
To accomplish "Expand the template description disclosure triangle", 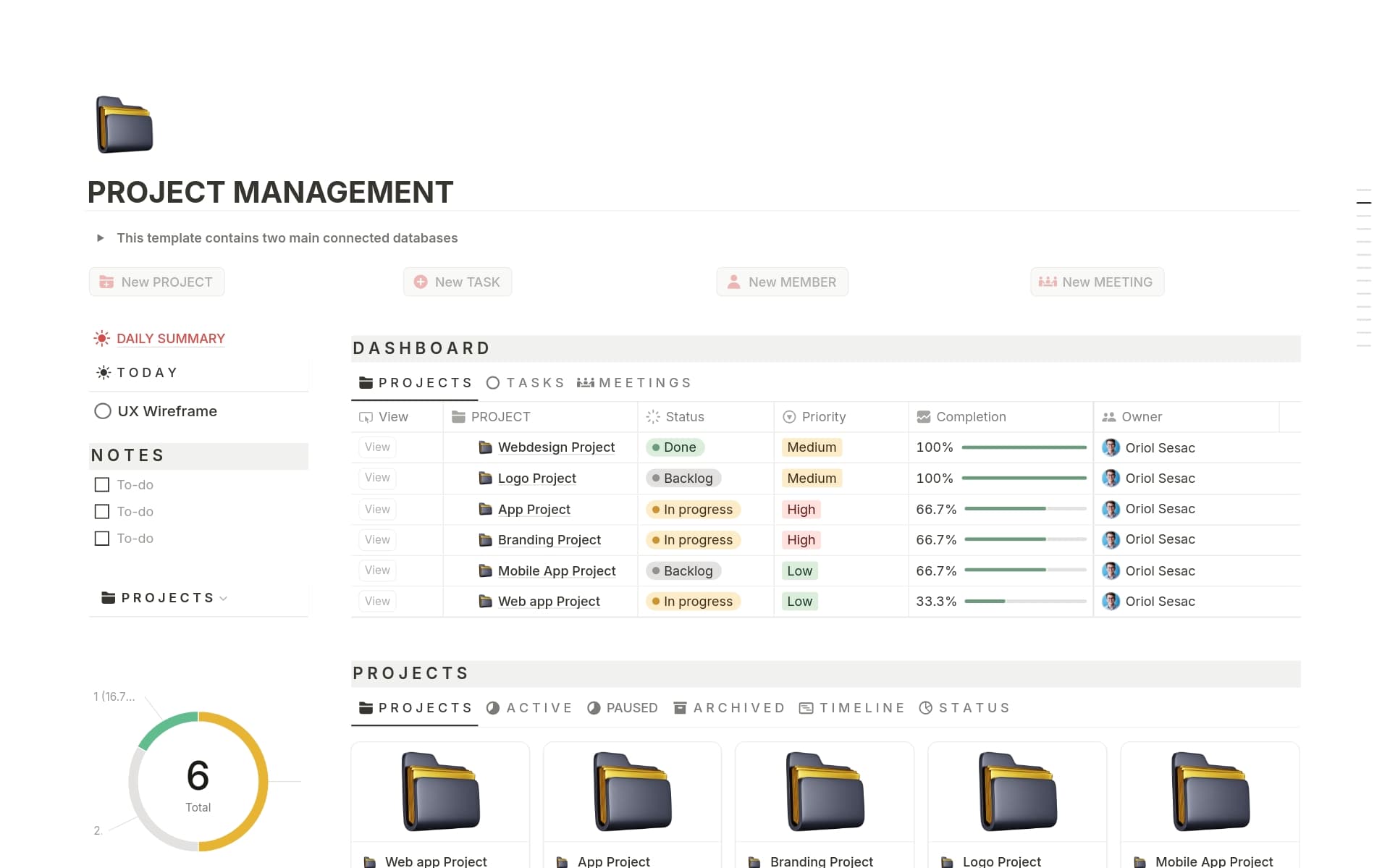I will point(101,237).
